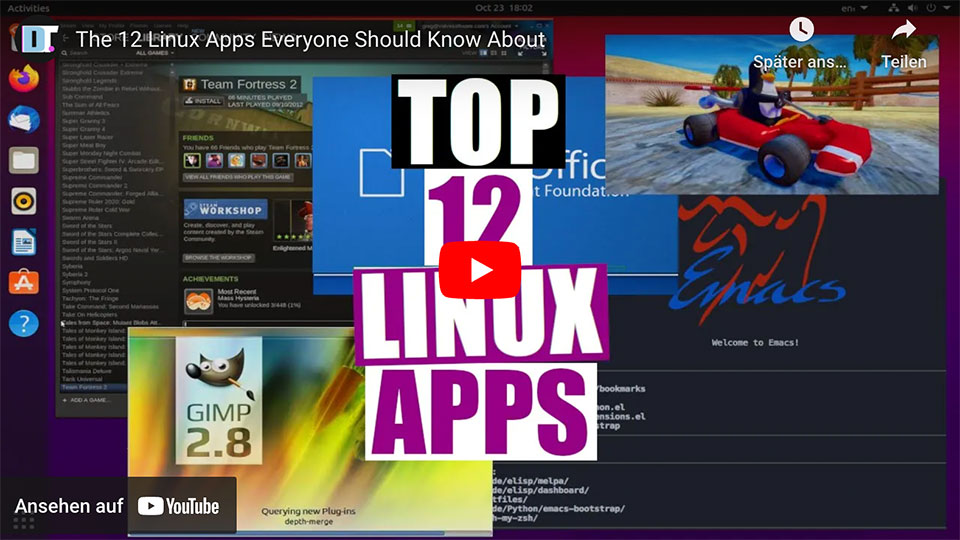Image resolution: width=960 pixels, height=540 pixels.
Task: Click the volume icon in the top bar
Action: 912,8
